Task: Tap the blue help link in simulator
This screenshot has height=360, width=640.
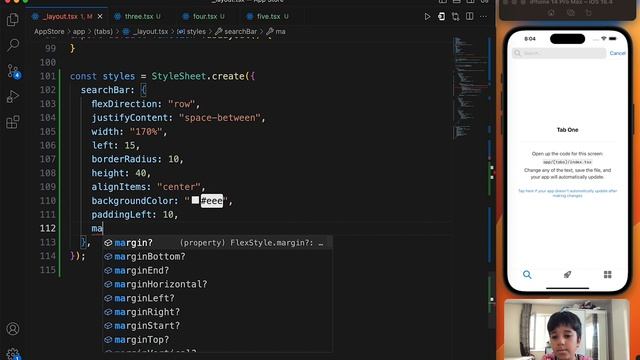Action: coord(567,193)
